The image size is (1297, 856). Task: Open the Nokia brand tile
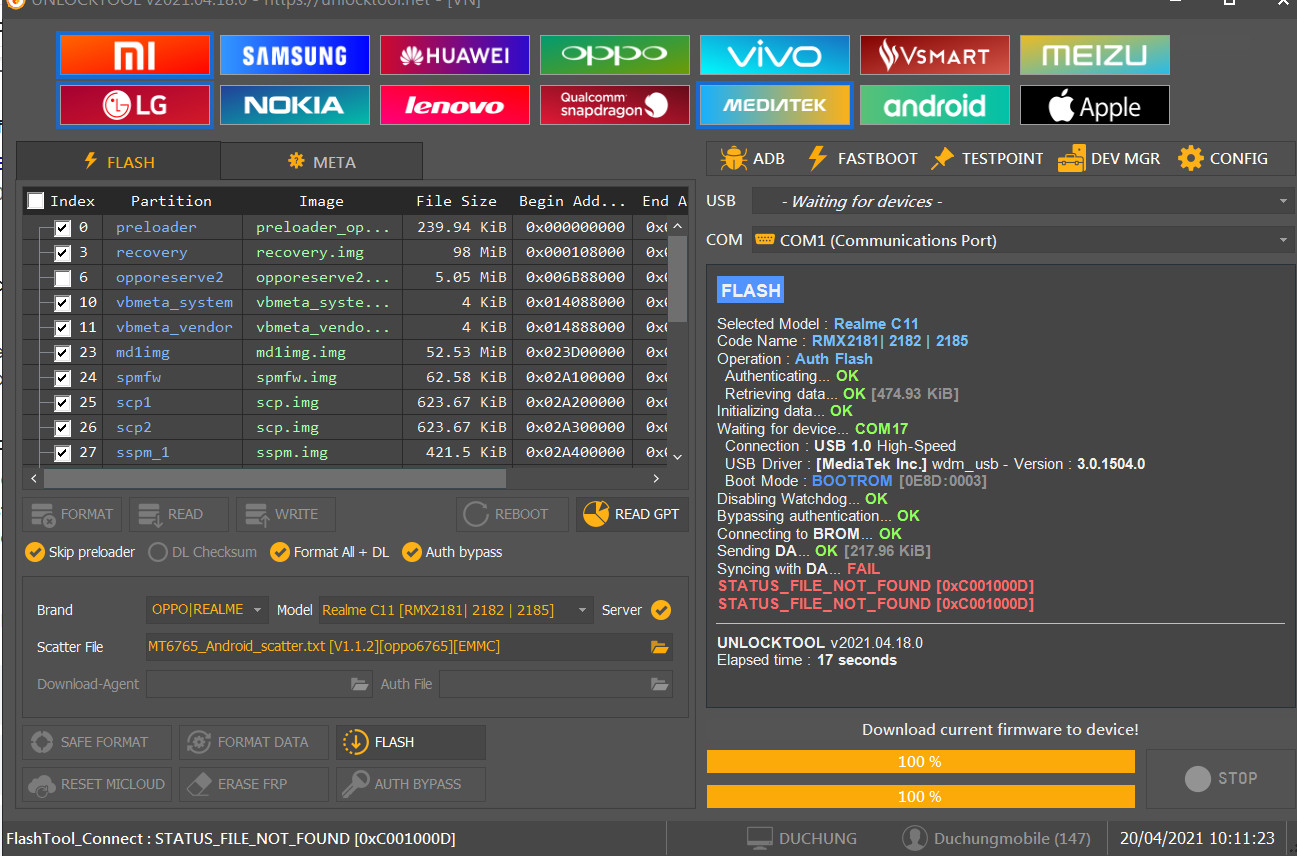295,105
